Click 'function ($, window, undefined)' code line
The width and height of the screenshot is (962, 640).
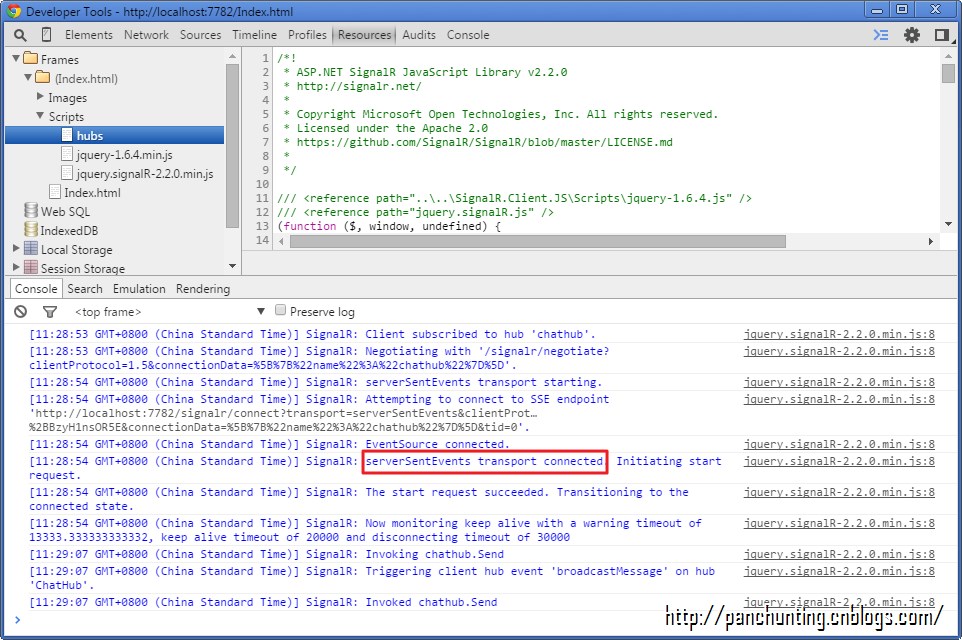click(389, 226)
